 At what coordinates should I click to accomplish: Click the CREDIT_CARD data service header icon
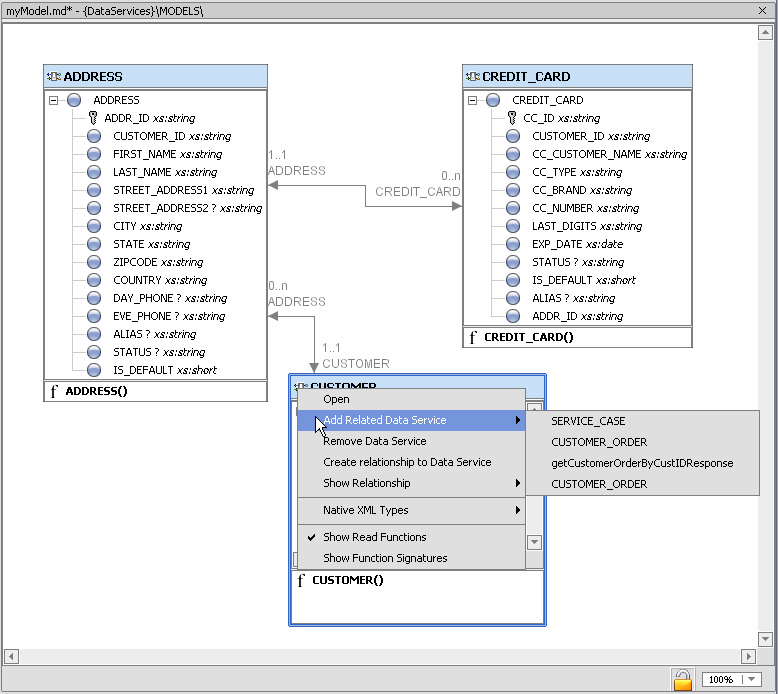click(x=472, y=76)
